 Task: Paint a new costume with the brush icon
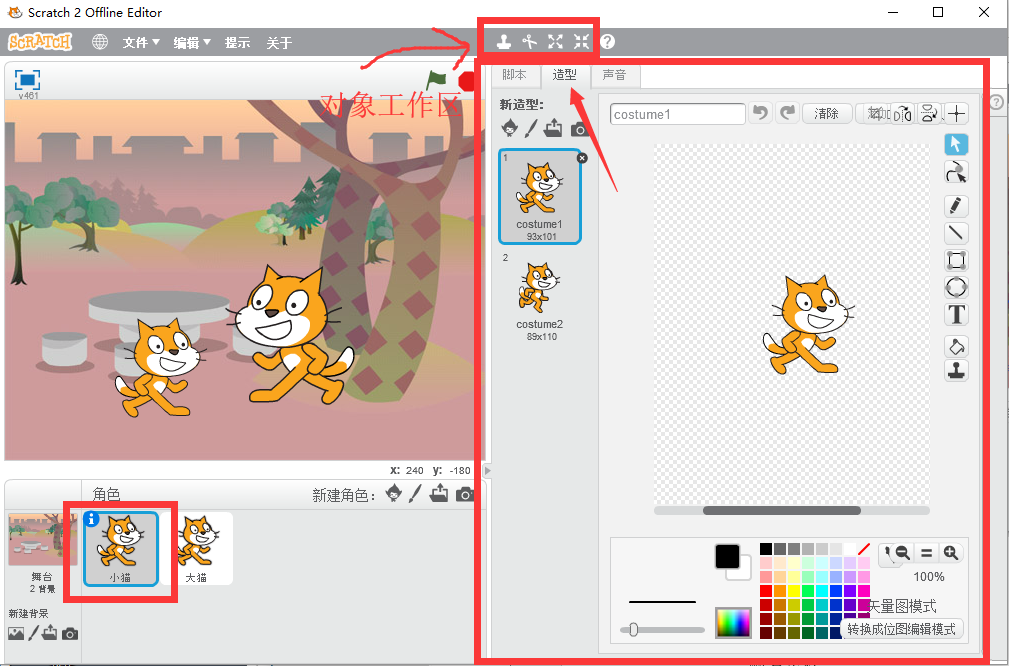pos(530,128)
